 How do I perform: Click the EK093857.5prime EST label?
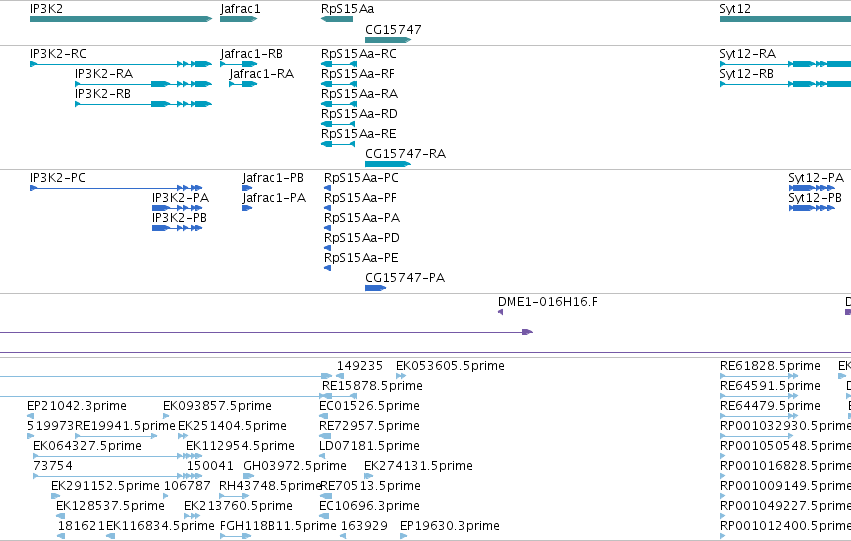coord(217,406)
